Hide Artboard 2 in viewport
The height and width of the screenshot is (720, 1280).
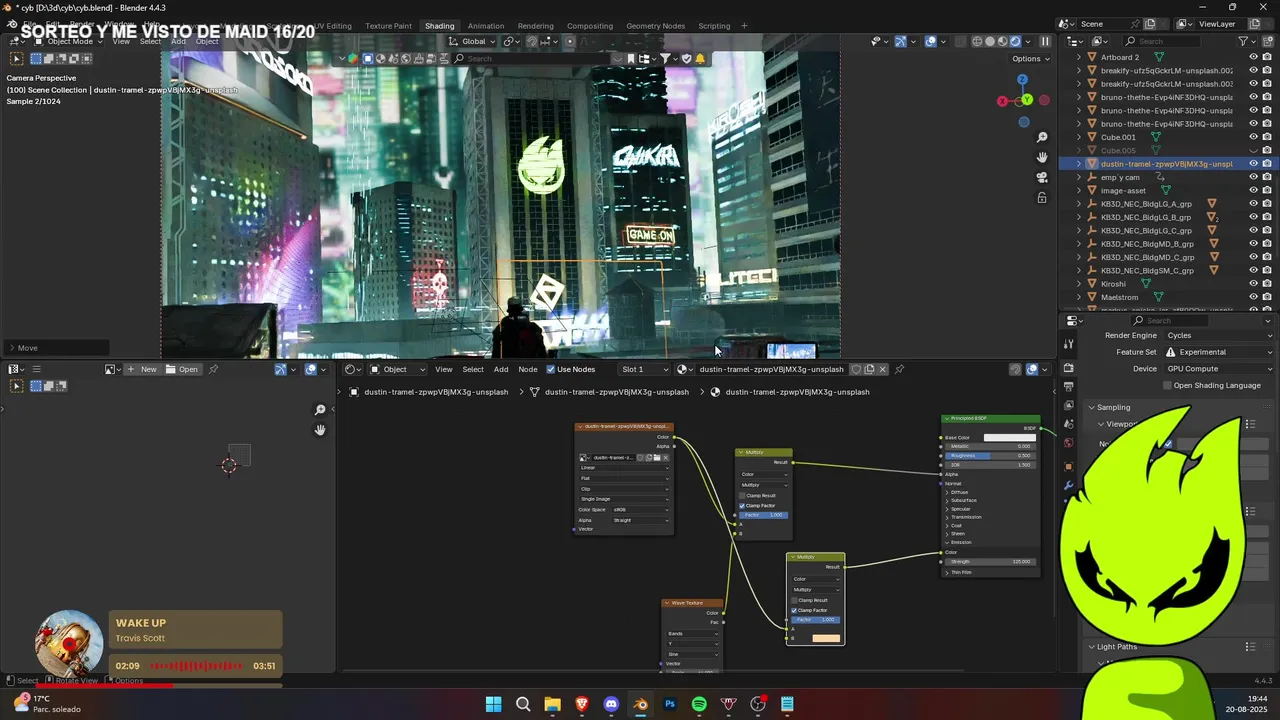[1253, 57]
